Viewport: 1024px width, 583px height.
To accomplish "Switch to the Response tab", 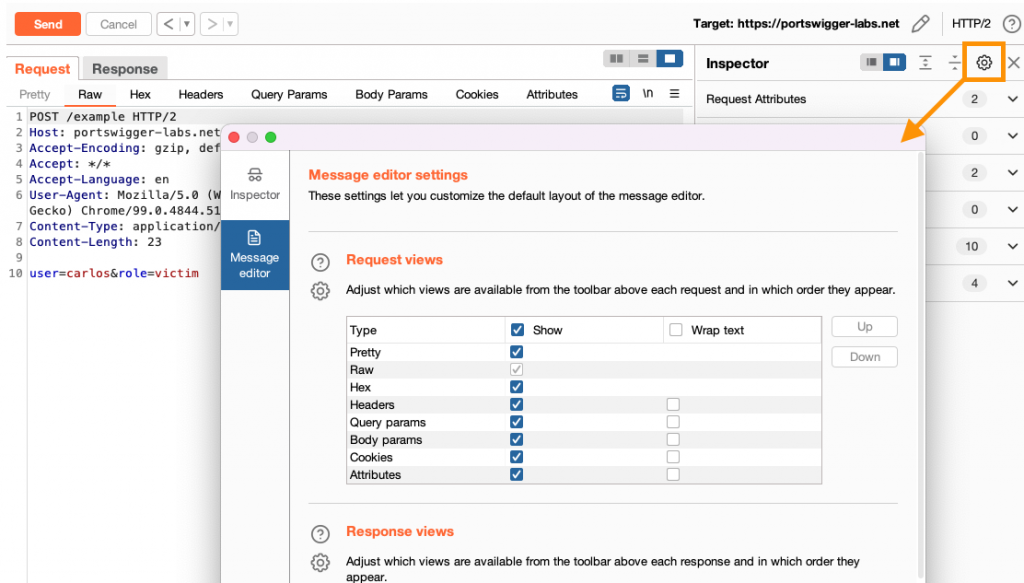I will pos(125,69).
